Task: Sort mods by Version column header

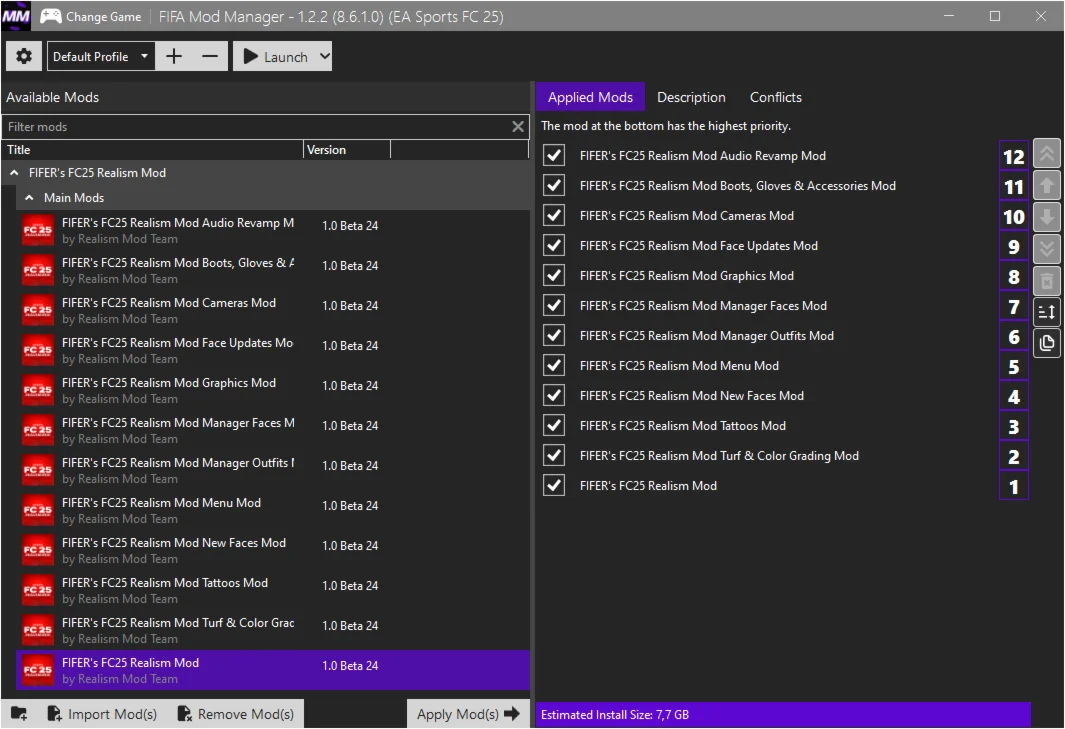Action: [347, 149]
